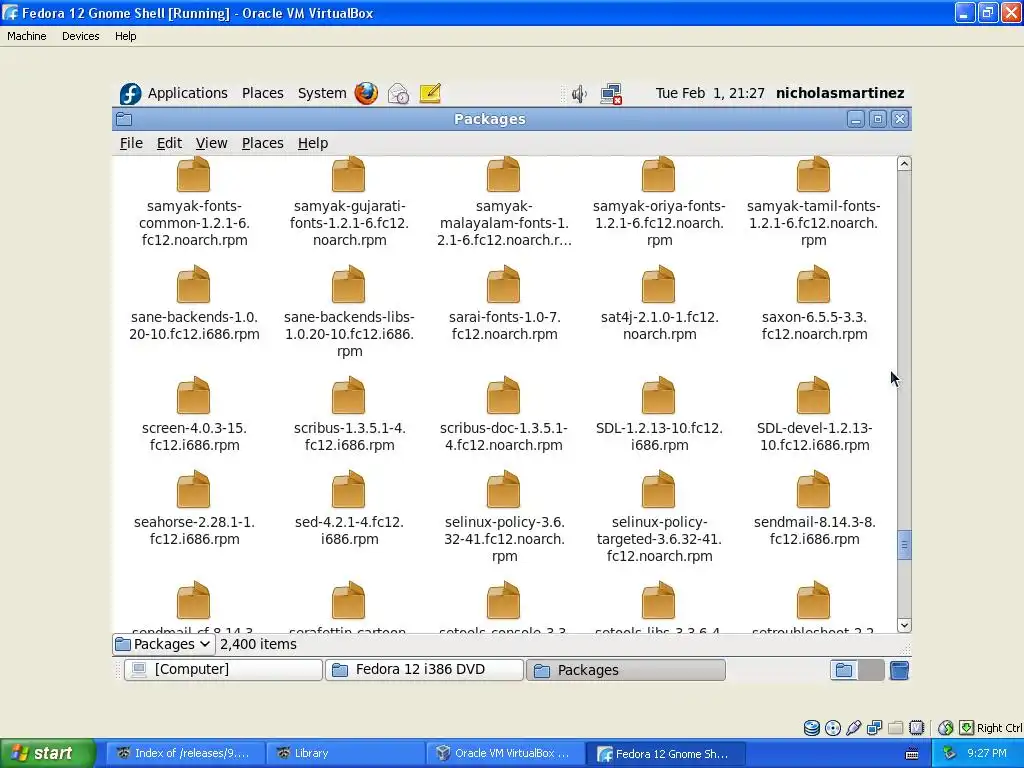Viewport: 1024px width, 768px height.
Task: Click the scroll up arrow in Packages
Action: point(904,164)
